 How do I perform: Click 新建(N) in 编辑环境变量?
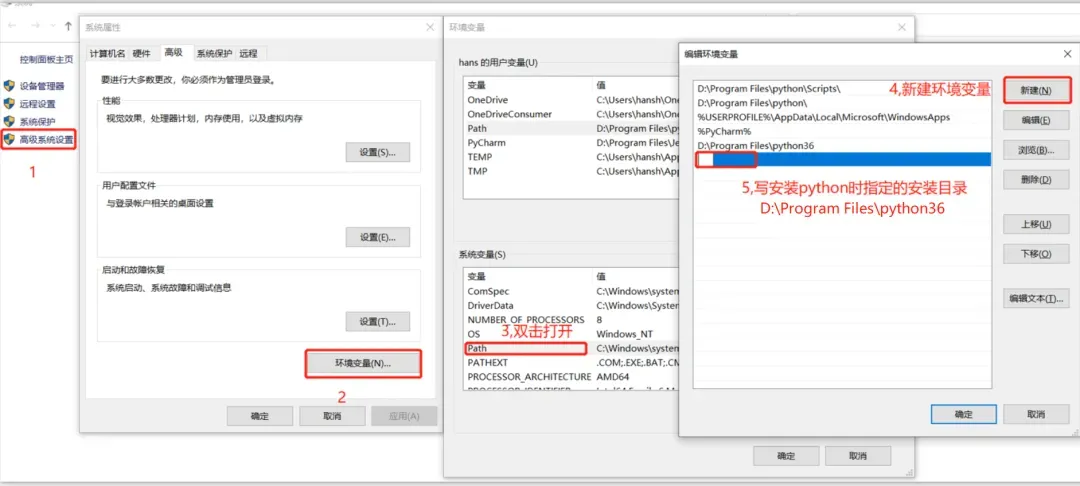[1036, 90]
